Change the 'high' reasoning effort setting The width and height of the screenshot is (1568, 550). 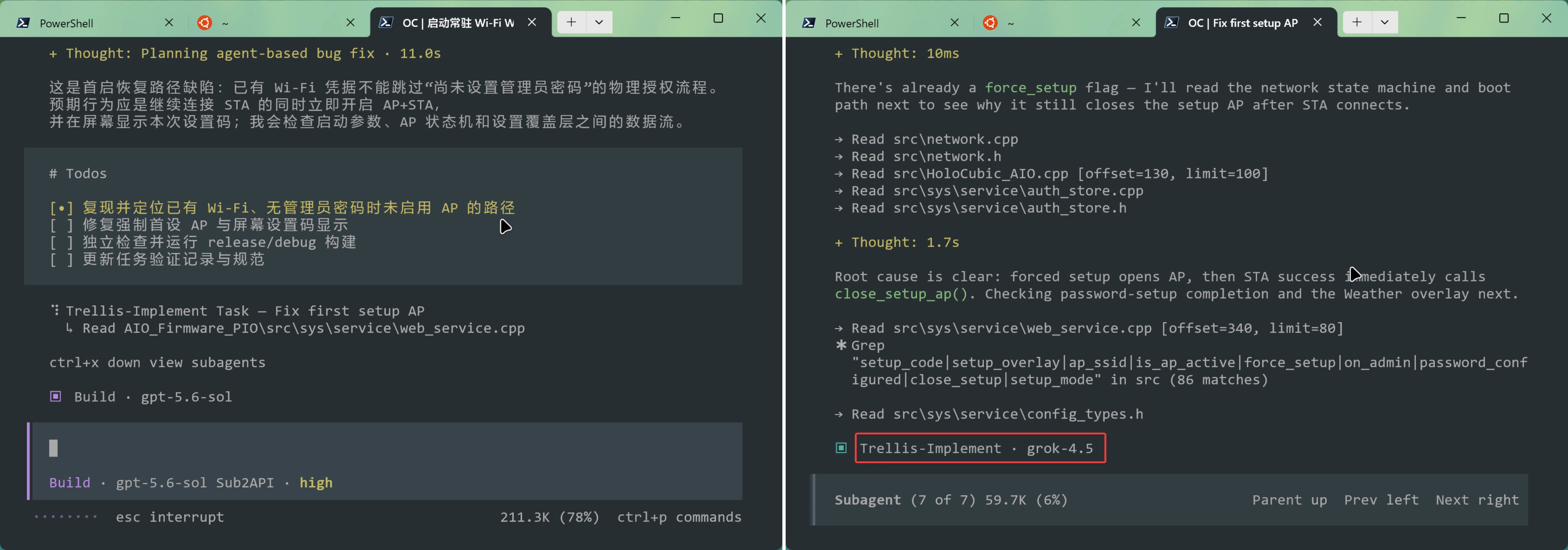coord(316,483)
